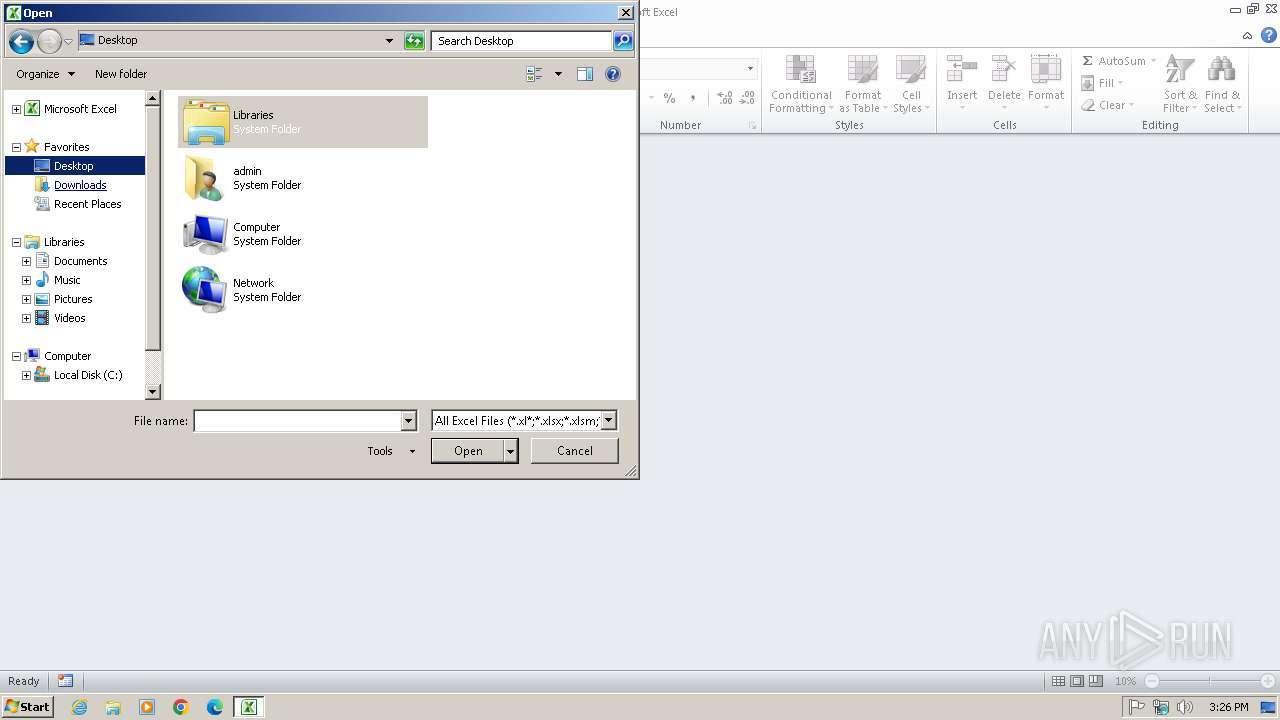Expand the Microsoft Excel tree node
Screen dimensions: 1280x720
click(16, 109)
